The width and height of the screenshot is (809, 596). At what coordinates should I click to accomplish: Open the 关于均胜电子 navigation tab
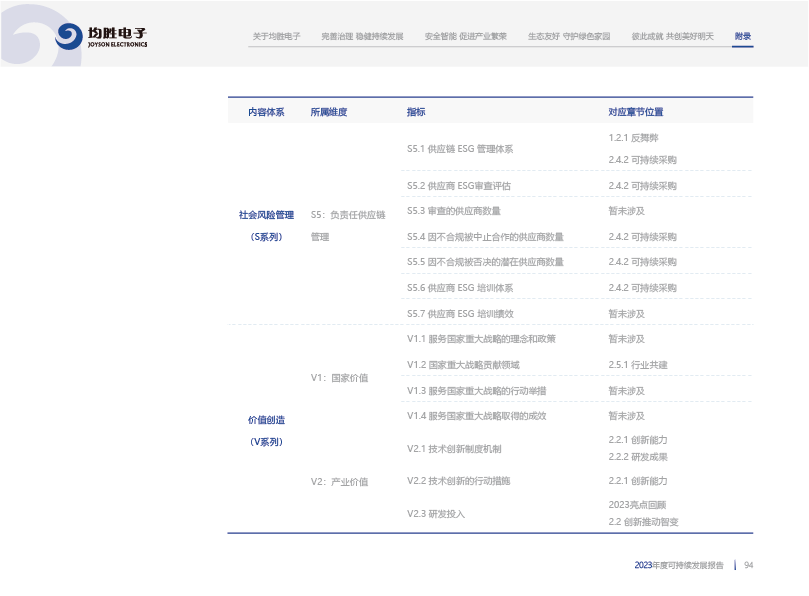[x=276, y=36]
